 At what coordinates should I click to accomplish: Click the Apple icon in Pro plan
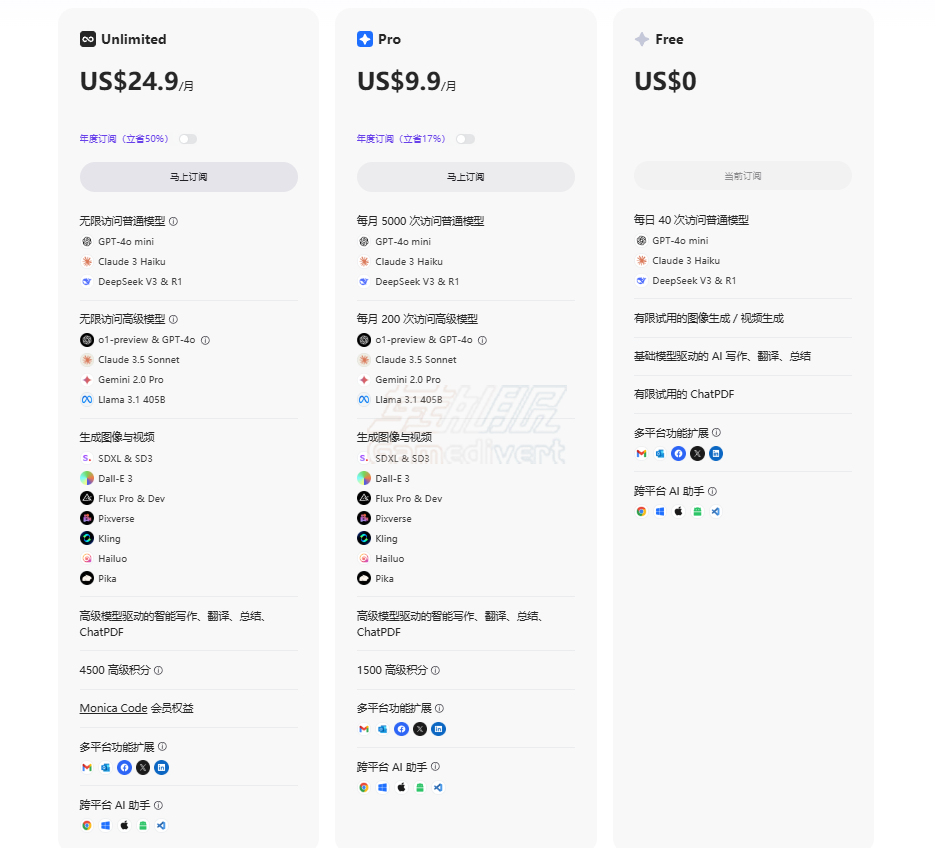401,787
